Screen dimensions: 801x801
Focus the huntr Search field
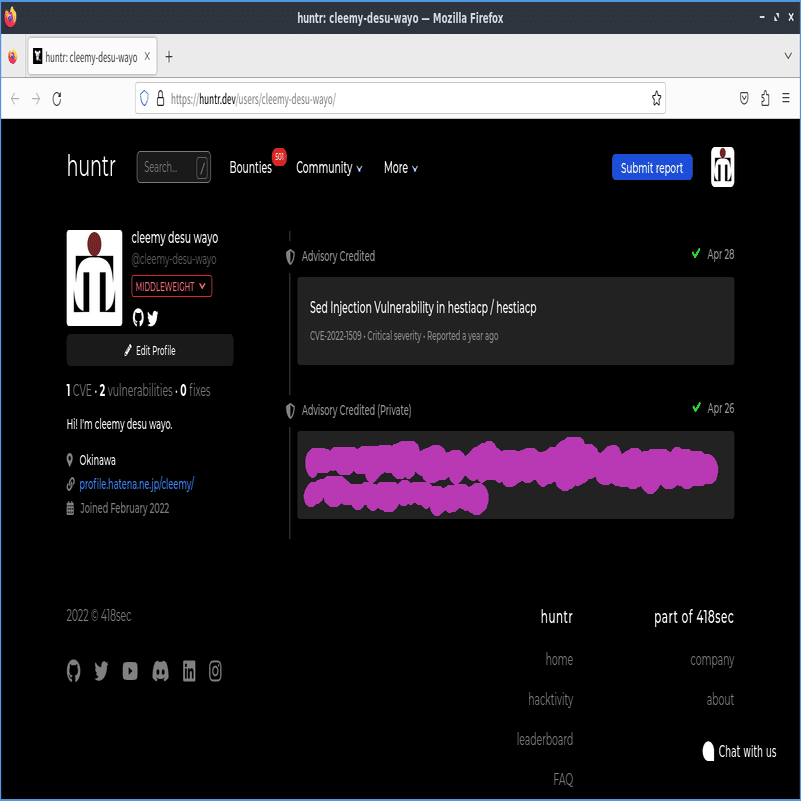pyautogui.click(x=174, y=167)
